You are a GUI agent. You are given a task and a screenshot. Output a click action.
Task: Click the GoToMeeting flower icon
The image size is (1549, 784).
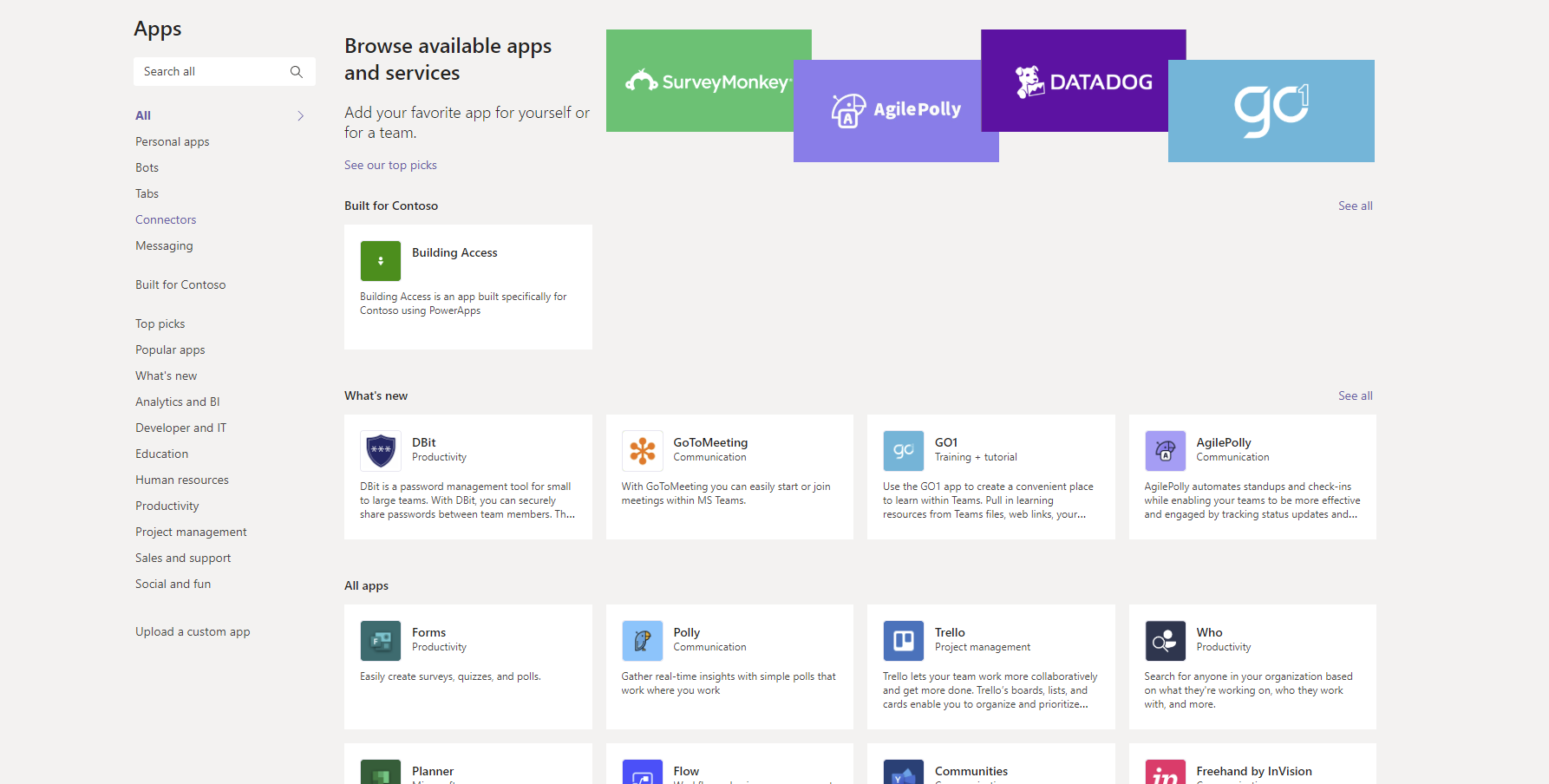click(x=643, y=451)
